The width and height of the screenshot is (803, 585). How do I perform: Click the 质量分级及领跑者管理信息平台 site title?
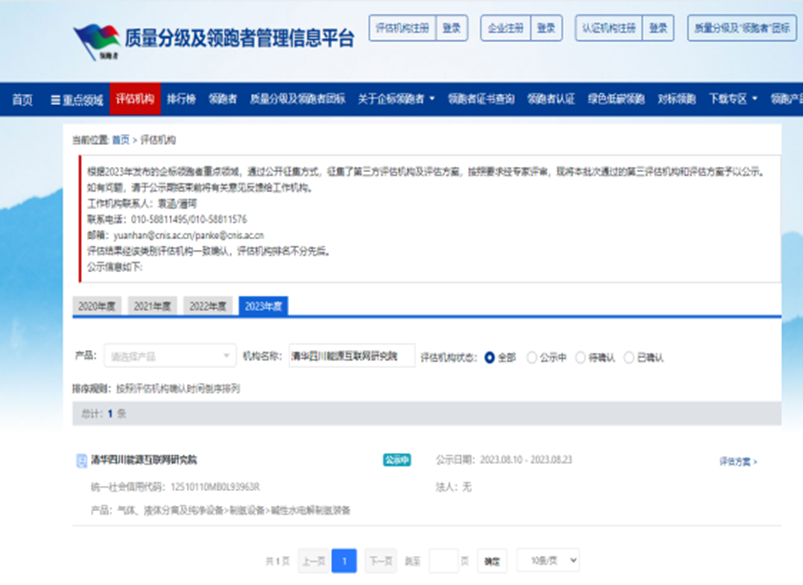tap(239, 38)
